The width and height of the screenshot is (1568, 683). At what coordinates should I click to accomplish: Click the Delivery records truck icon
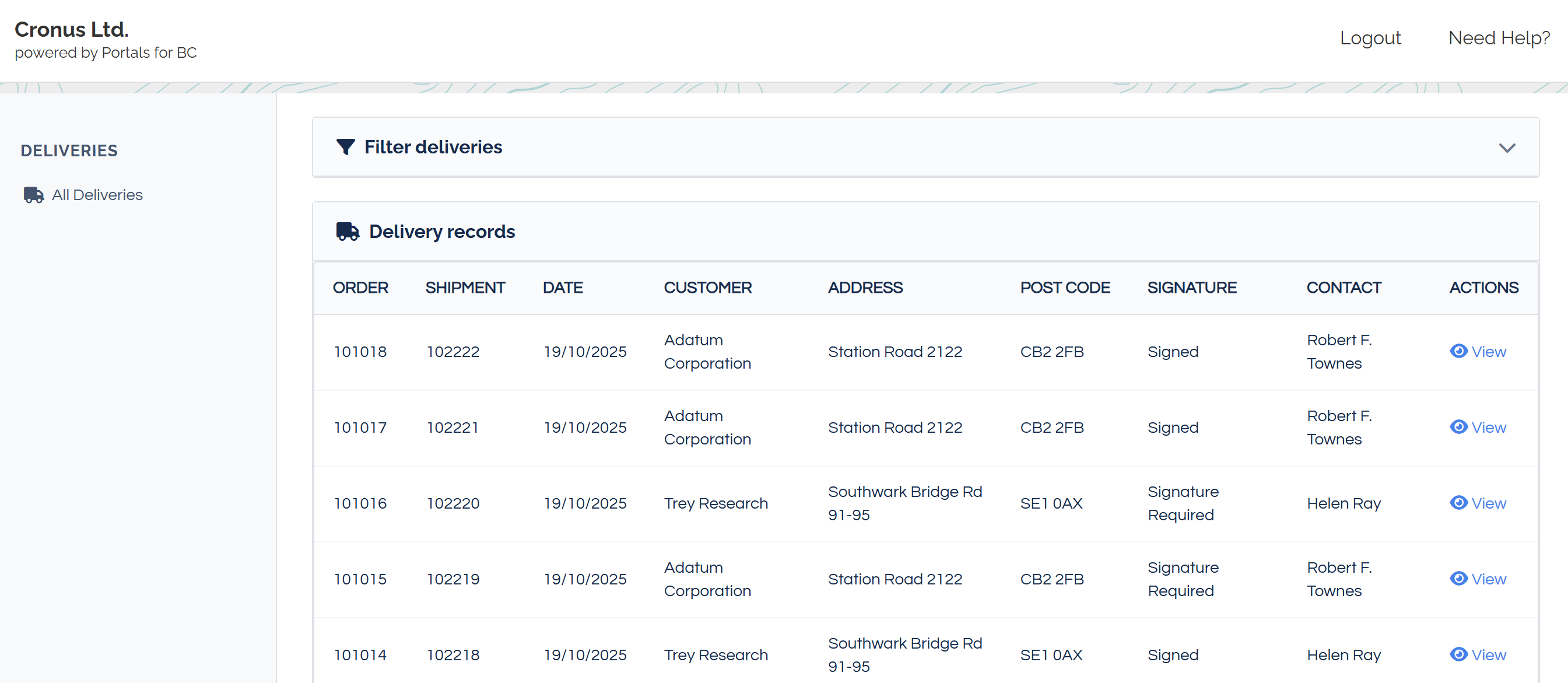[348, 232]
